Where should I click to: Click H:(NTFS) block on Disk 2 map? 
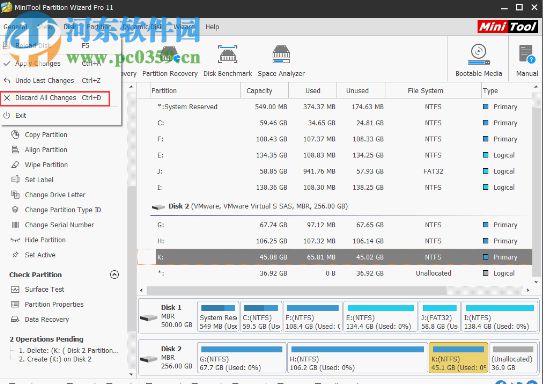[x=357, y=358]
